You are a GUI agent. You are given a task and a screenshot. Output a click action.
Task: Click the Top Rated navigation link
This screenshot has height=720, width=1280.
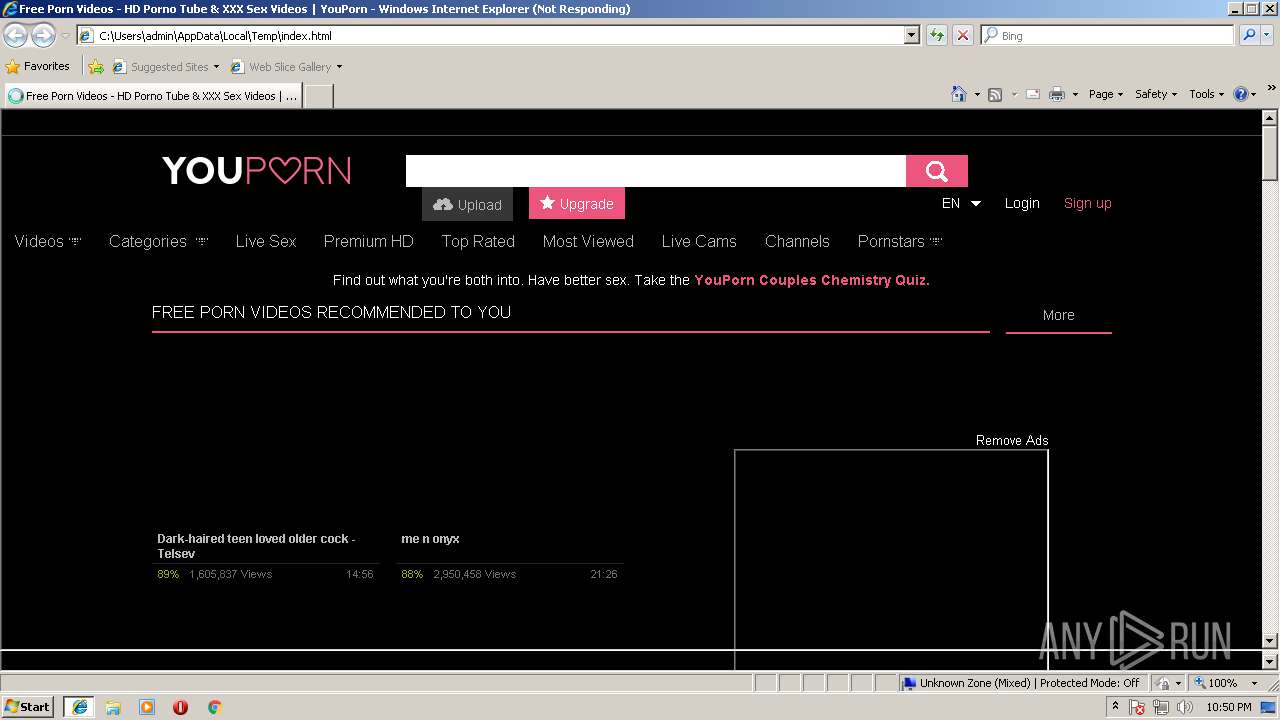[x=478, y=241]
